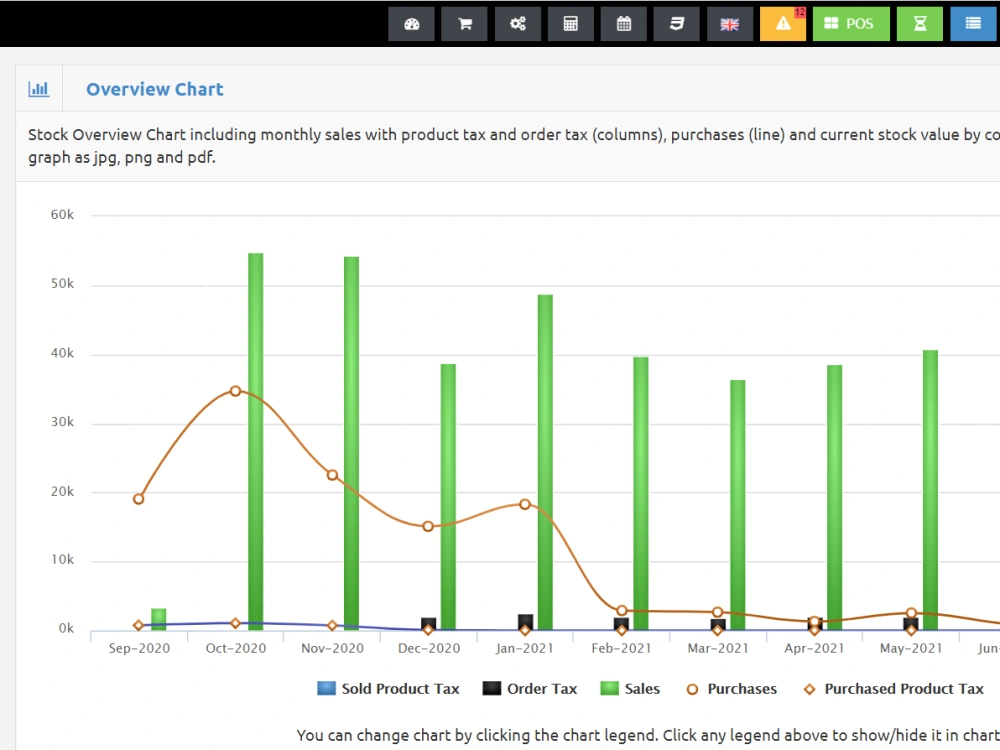Click the Nov-2020 purchases line point
Image resolution: width=1000 pixels, height=750 pixels.
click(332, 475)
